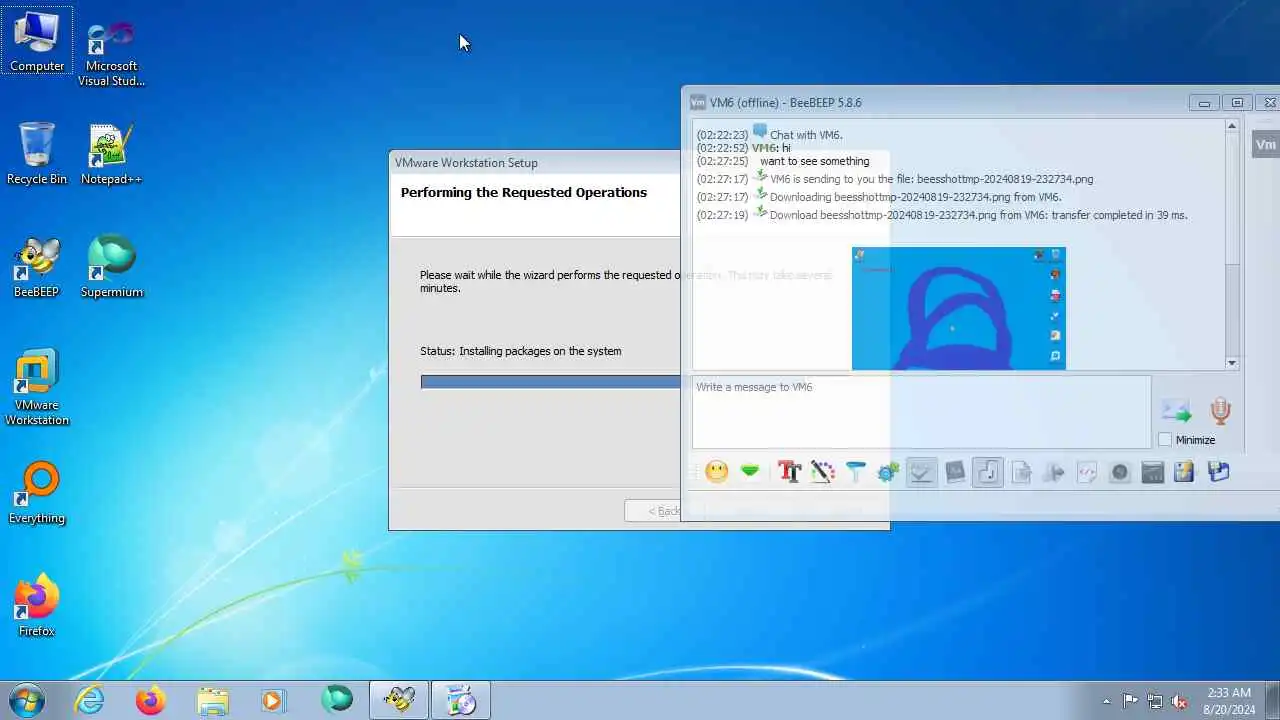Viewport: 1280px width, 720px height.
Task: Click the code brackets icon in chat toolbar
Action: (1087, 471)
